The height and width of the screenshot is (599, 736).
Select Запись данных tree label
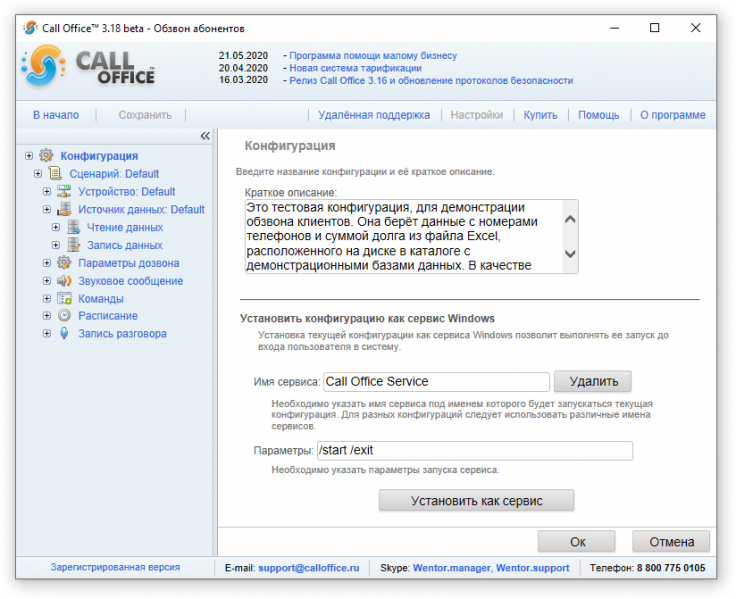(x=125, y=245)
